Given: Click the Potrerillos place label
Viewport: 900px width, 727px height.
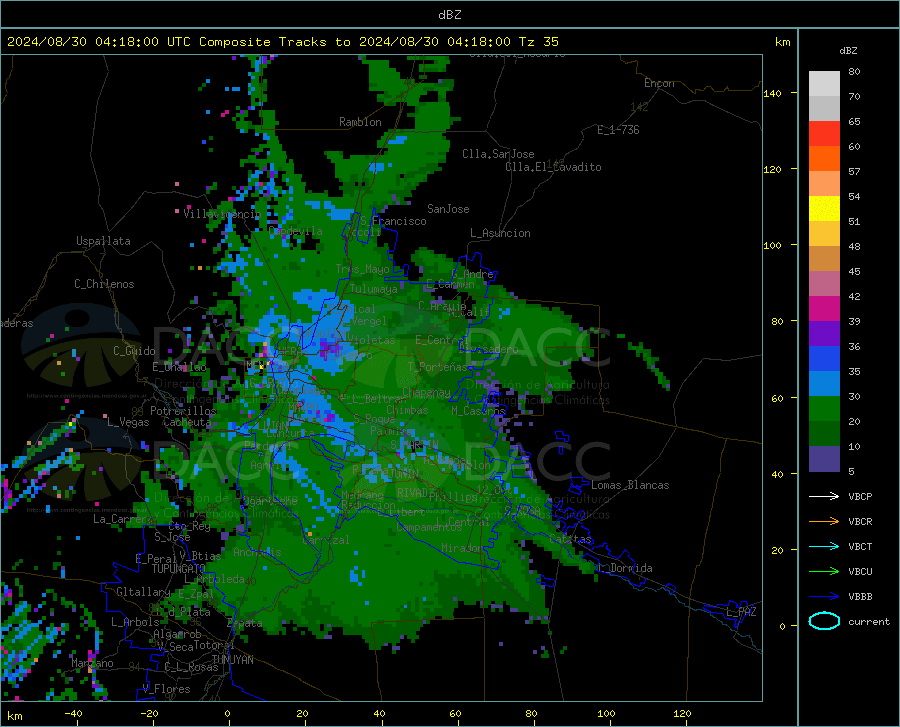Looking at the screenshot, I should (183, 411).
